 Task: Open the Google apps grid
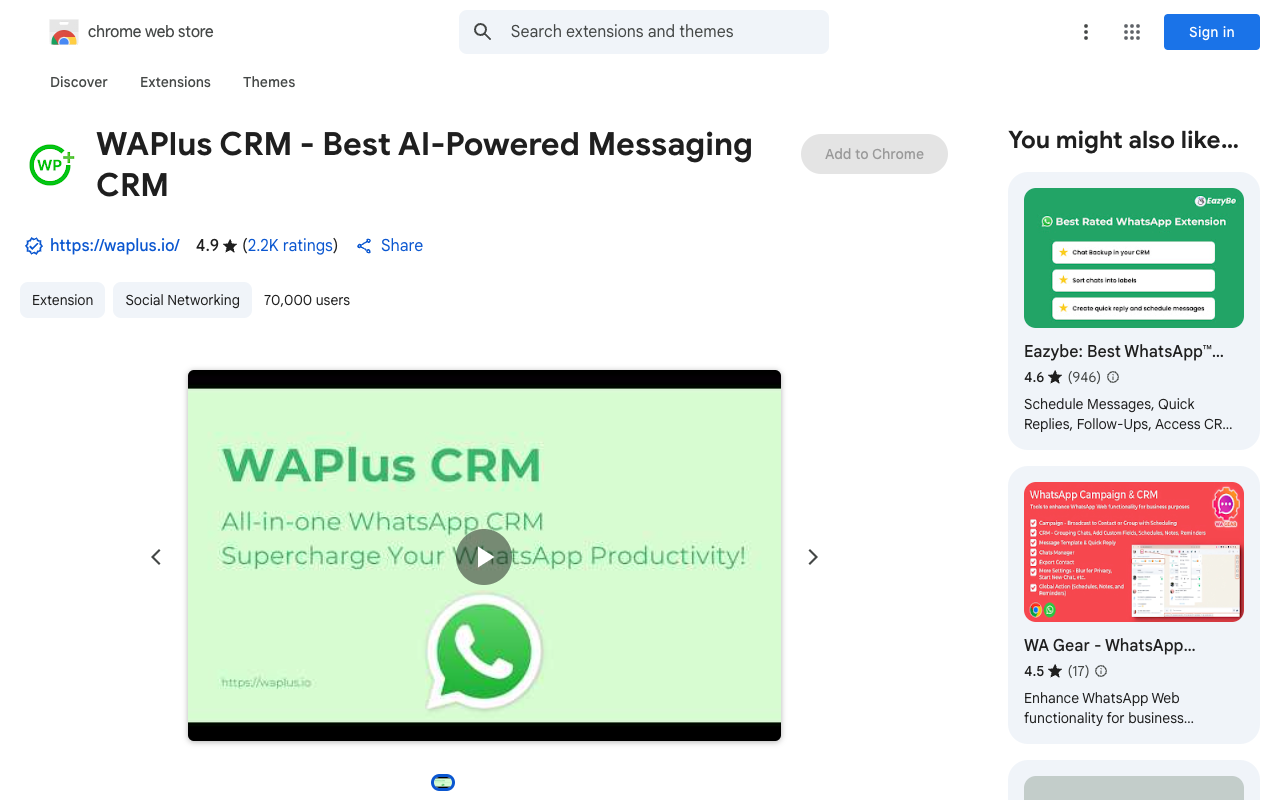(1132, 32)
